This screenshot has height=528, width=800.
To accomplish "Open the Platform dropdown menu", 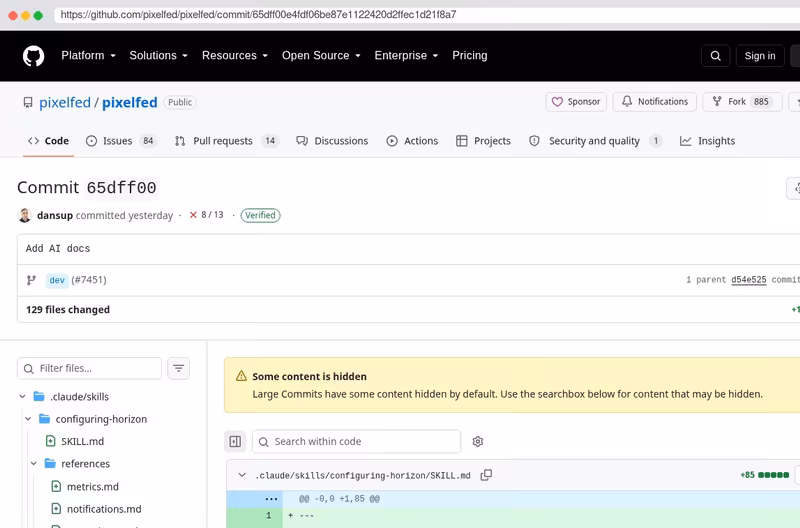I will [x=88, y=56].
